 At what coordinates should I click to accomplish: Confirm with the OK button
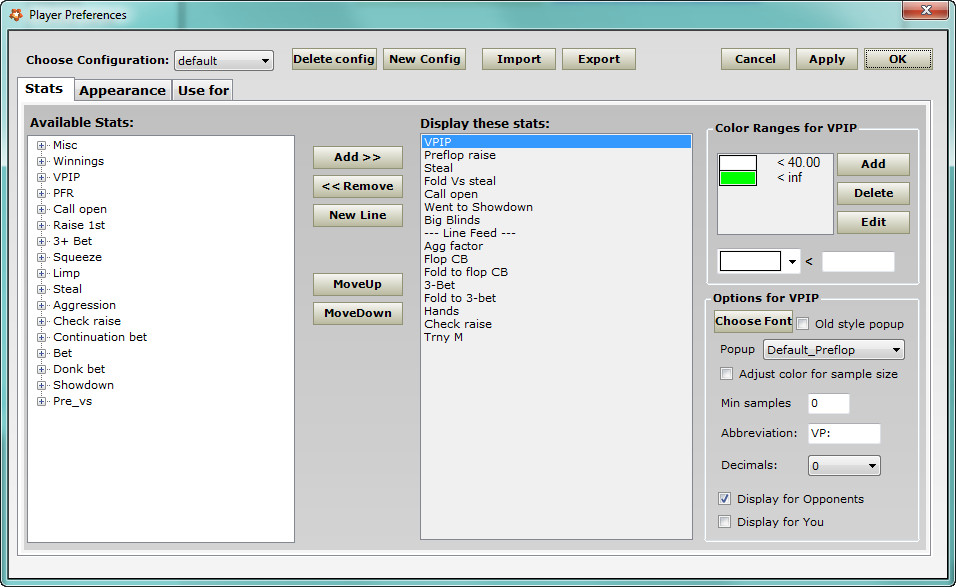898,59
